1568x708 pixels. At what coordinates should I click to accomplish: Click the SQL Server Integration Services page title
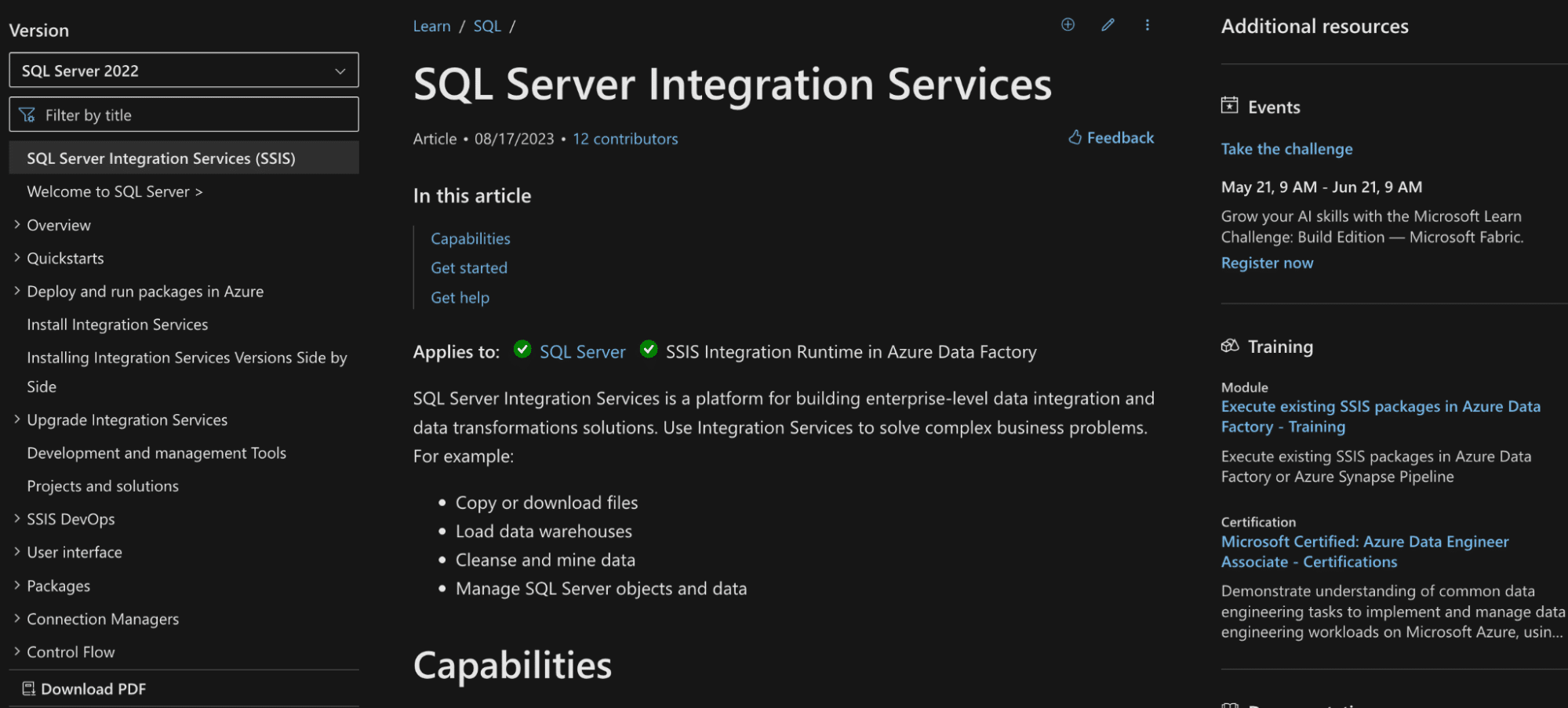733,85
